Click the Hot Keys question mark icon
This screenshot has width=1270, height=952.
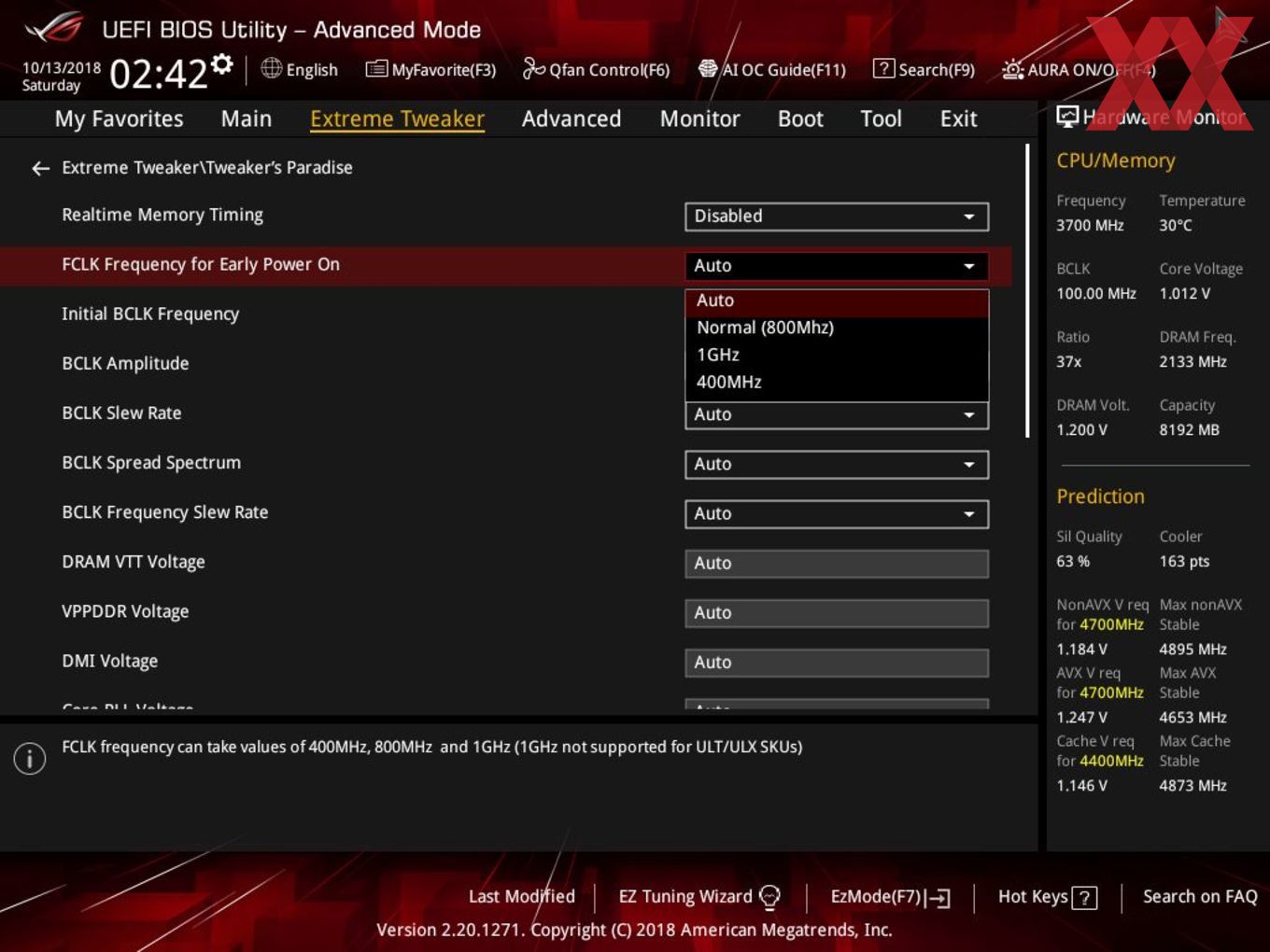click(1084, 898)
